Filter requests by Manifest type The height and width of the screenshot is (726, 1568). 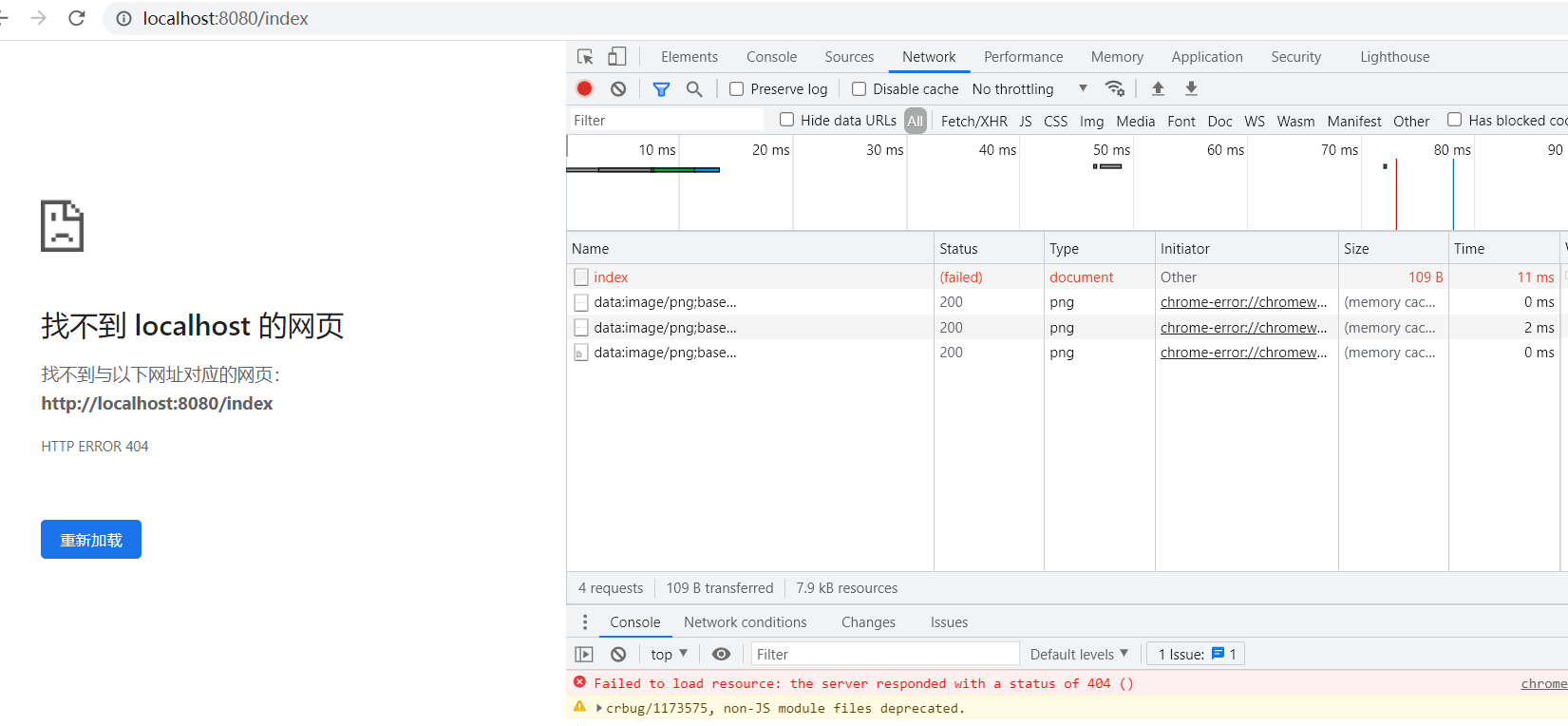pyautogui.click(x=1354, y=121)
